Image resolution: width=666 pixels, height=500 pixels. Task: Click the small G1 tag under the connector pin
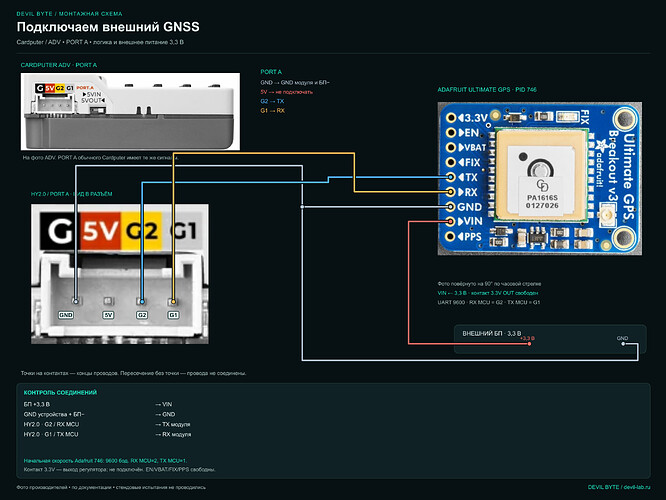[x=173, y=315]
